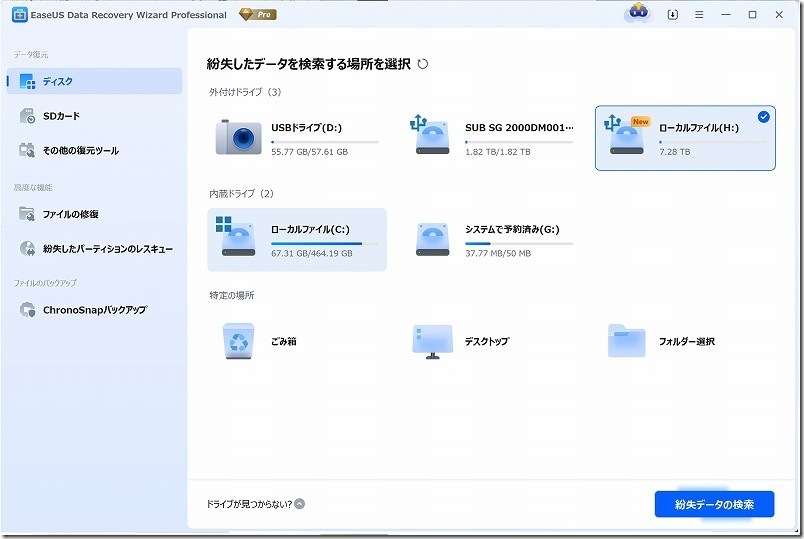Screen dimensions: 804x539
Task: Click the SUB SG 2000DM001 drive name
Action: (x=519, y=128)
